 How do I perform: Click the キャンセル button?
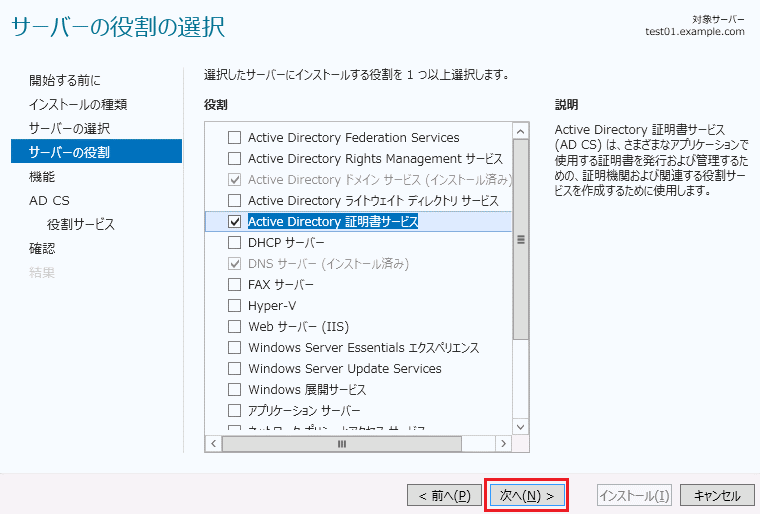pos(717,496)
